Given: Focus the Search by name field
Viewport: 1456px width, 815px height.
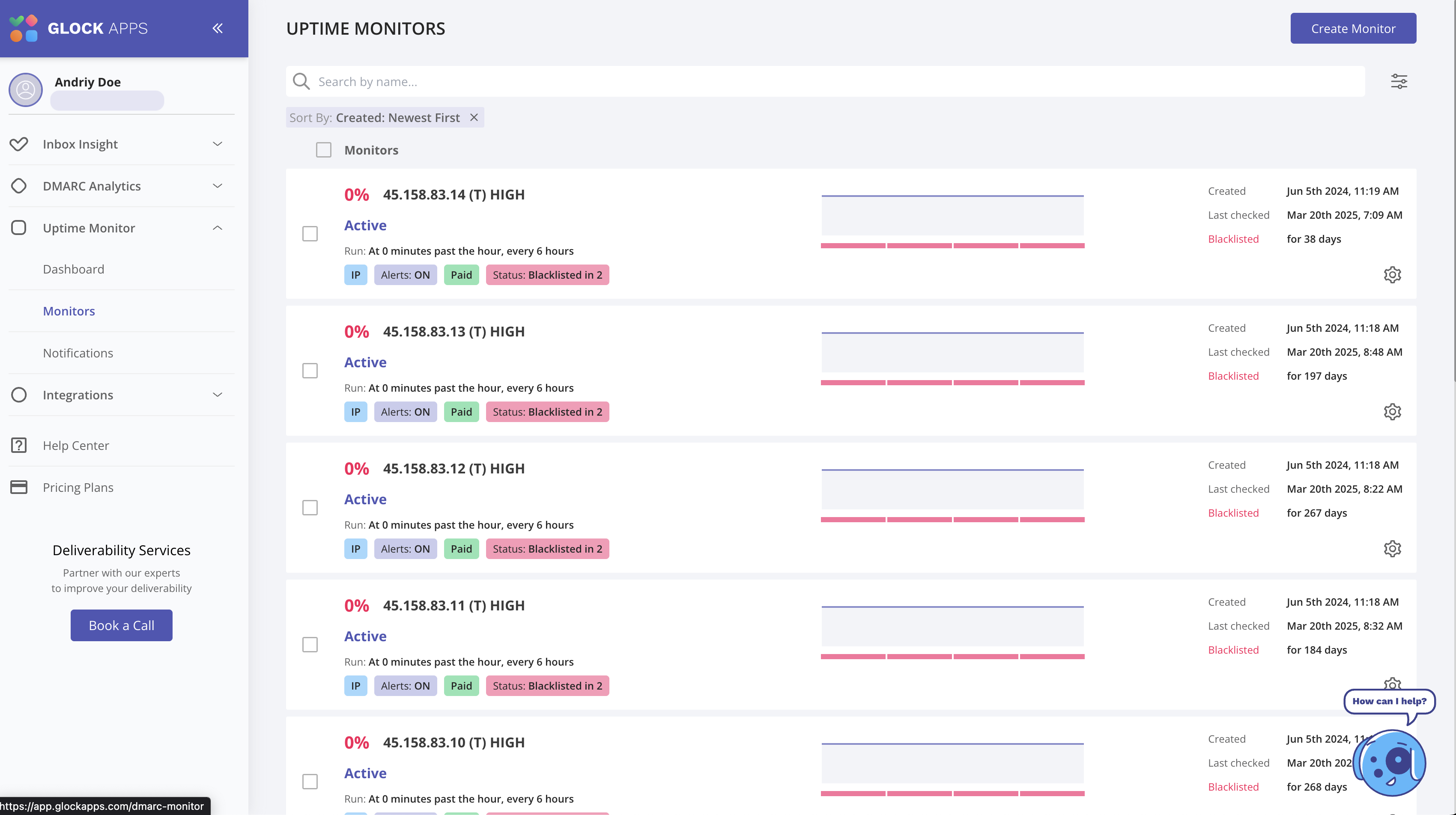Looking at the screenshot, I should 825,82.
